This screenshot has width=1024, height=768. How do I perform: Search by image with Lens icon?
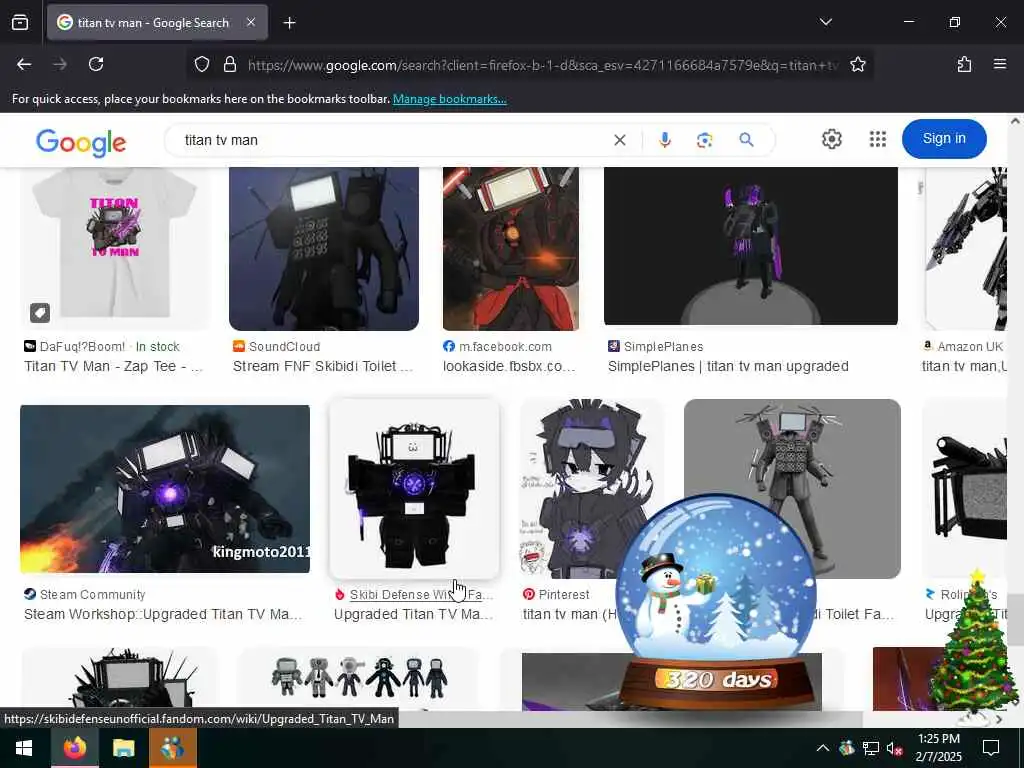point(705,140)
